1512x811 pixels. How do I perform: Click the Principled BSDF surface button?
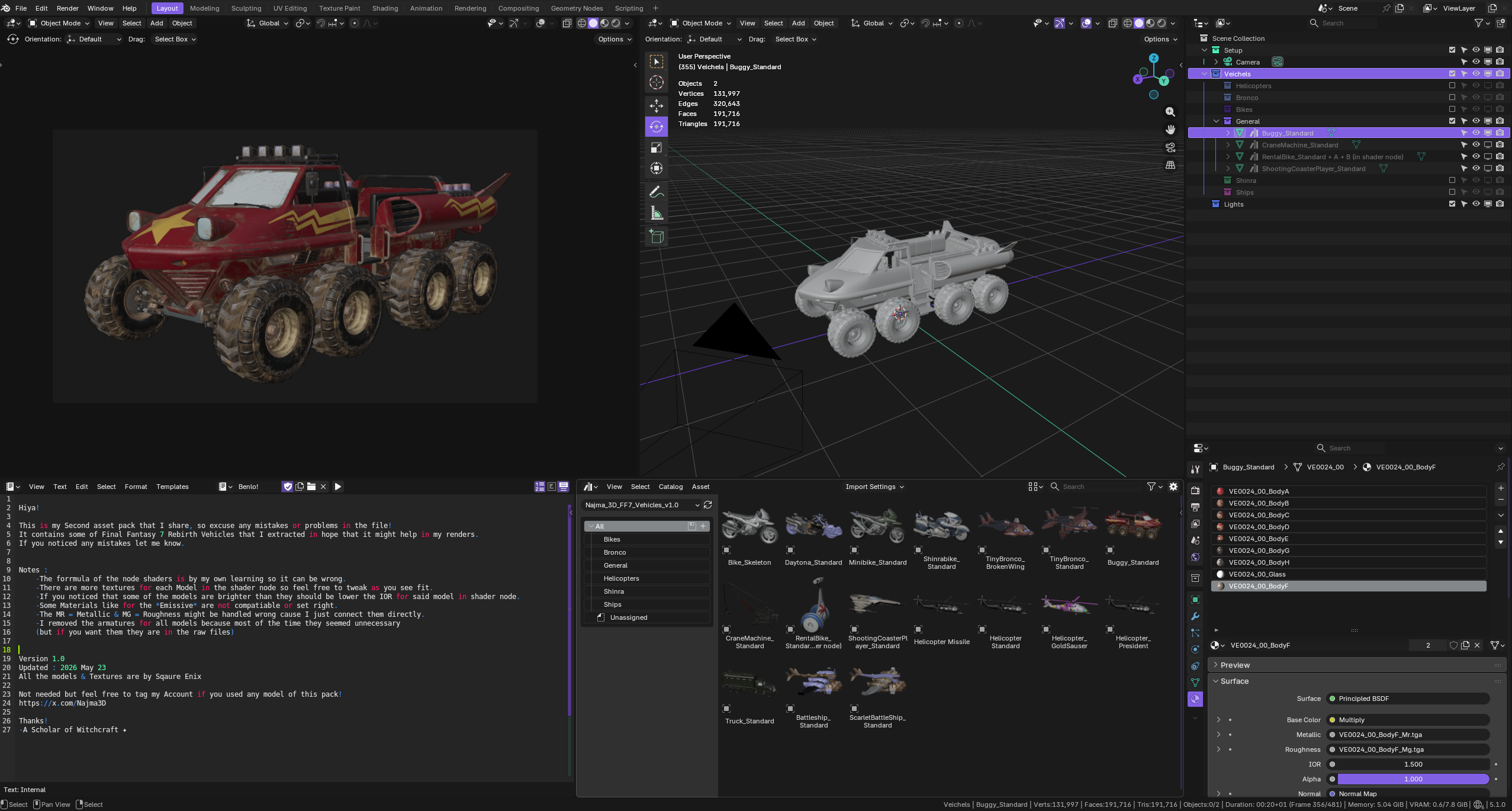click(1408, 699)
